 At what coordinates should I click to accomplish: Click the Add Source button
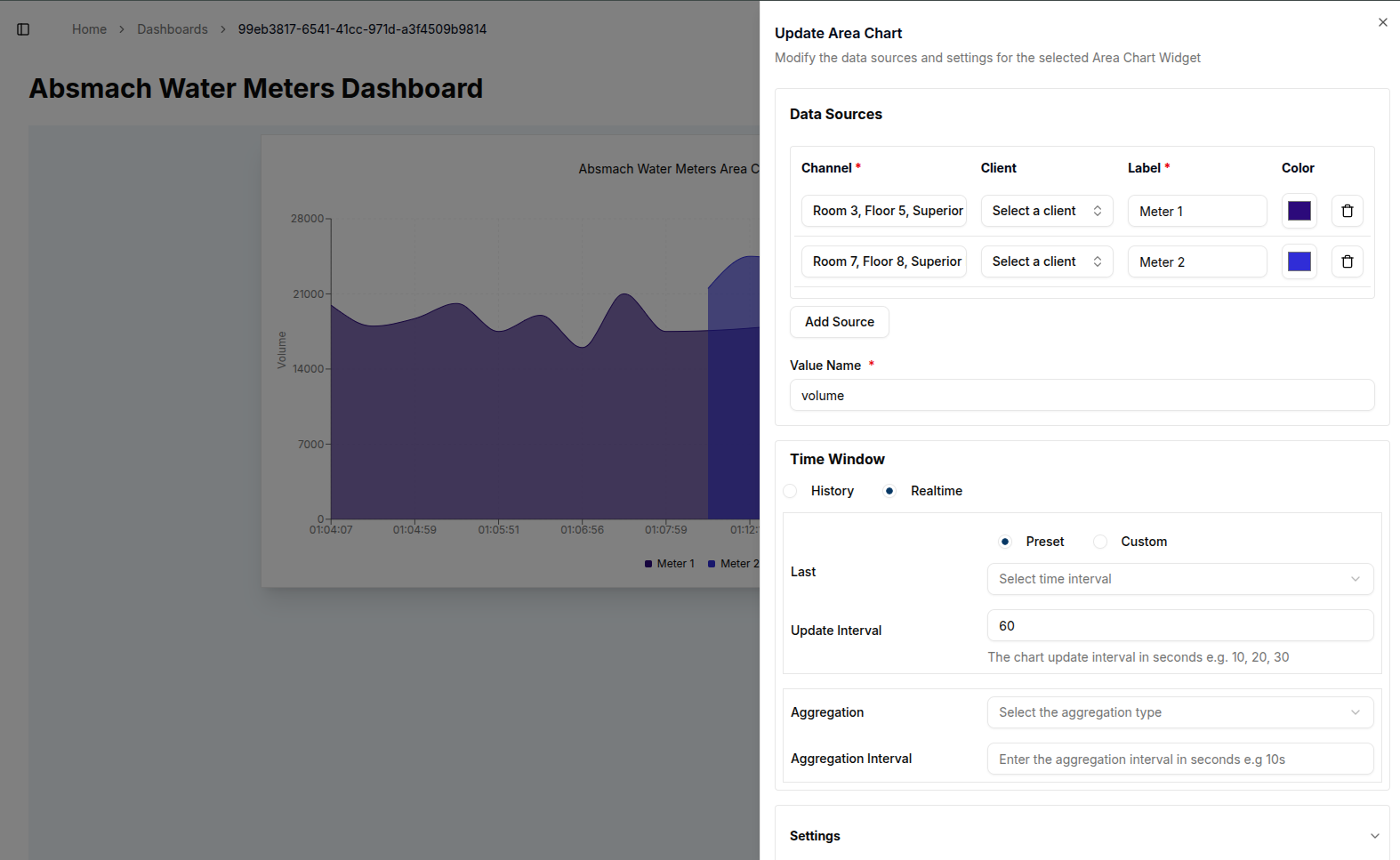pos(839,322)
